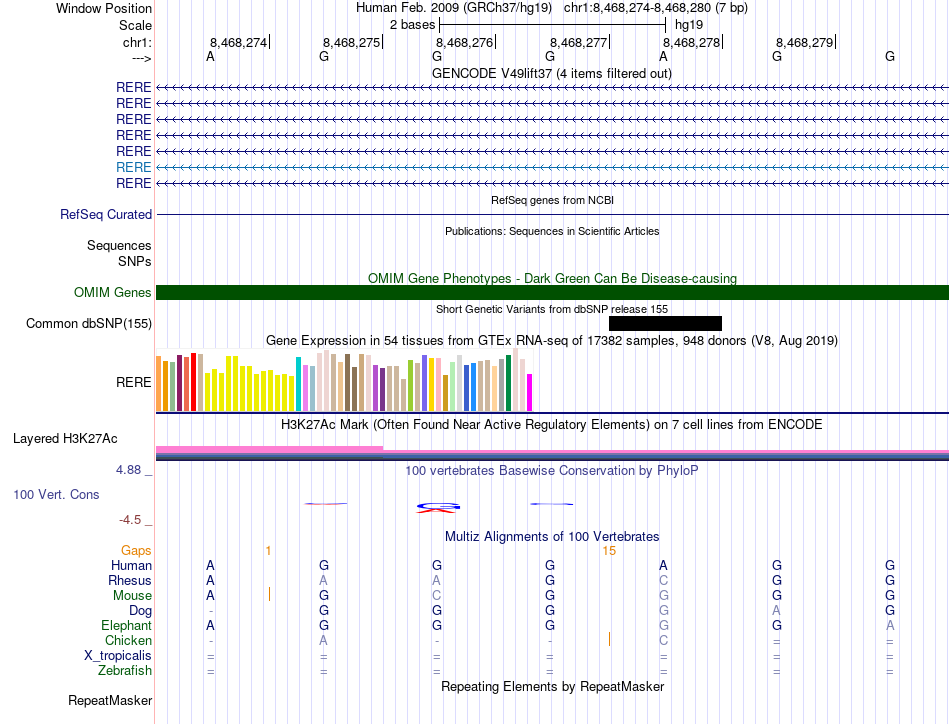Click the orange insertion mark in Chicken row
Viewport: 950px width, 724px height.
(x=609, y=639)
